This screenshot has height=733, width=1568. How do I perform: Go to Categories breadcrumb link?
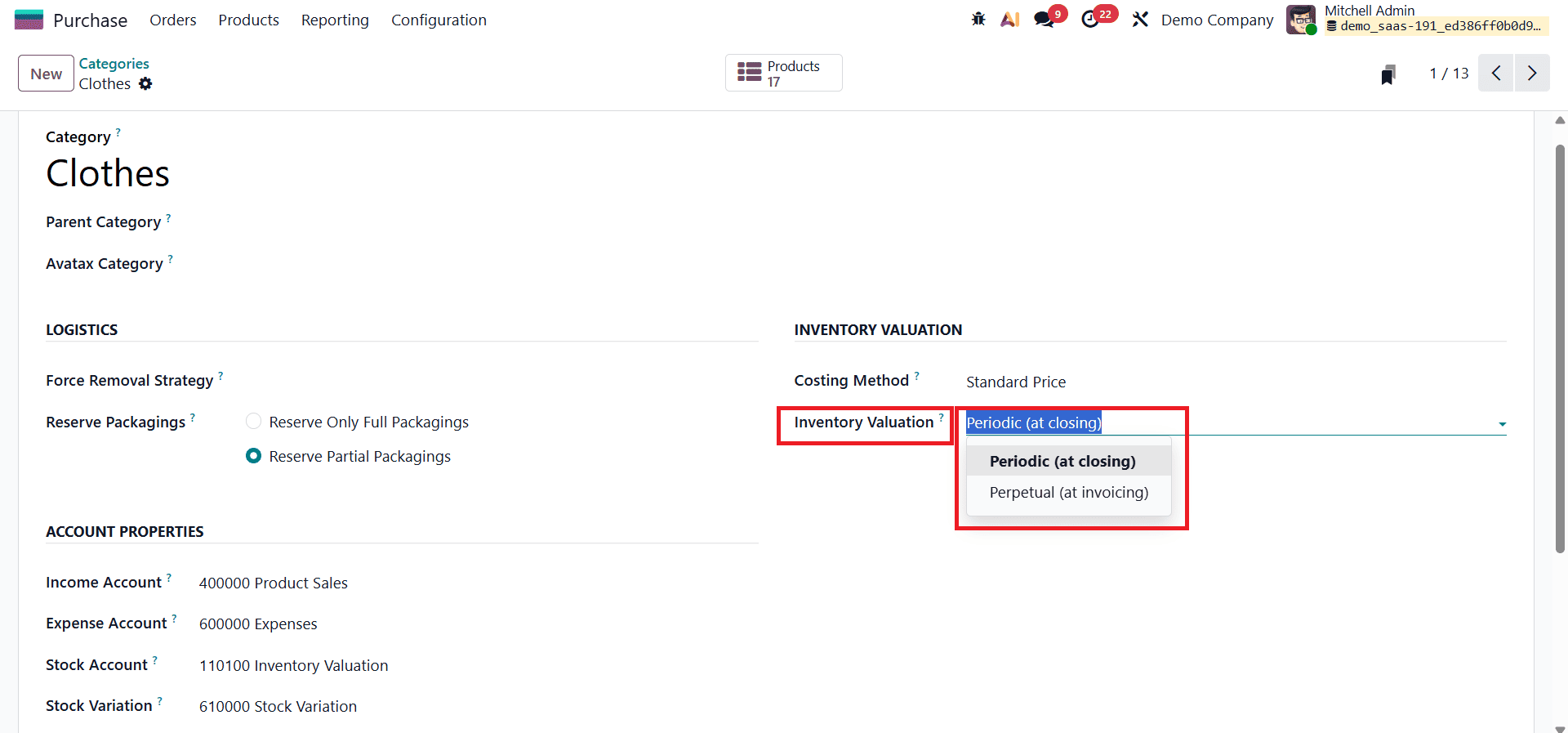[x=114, y=64]
